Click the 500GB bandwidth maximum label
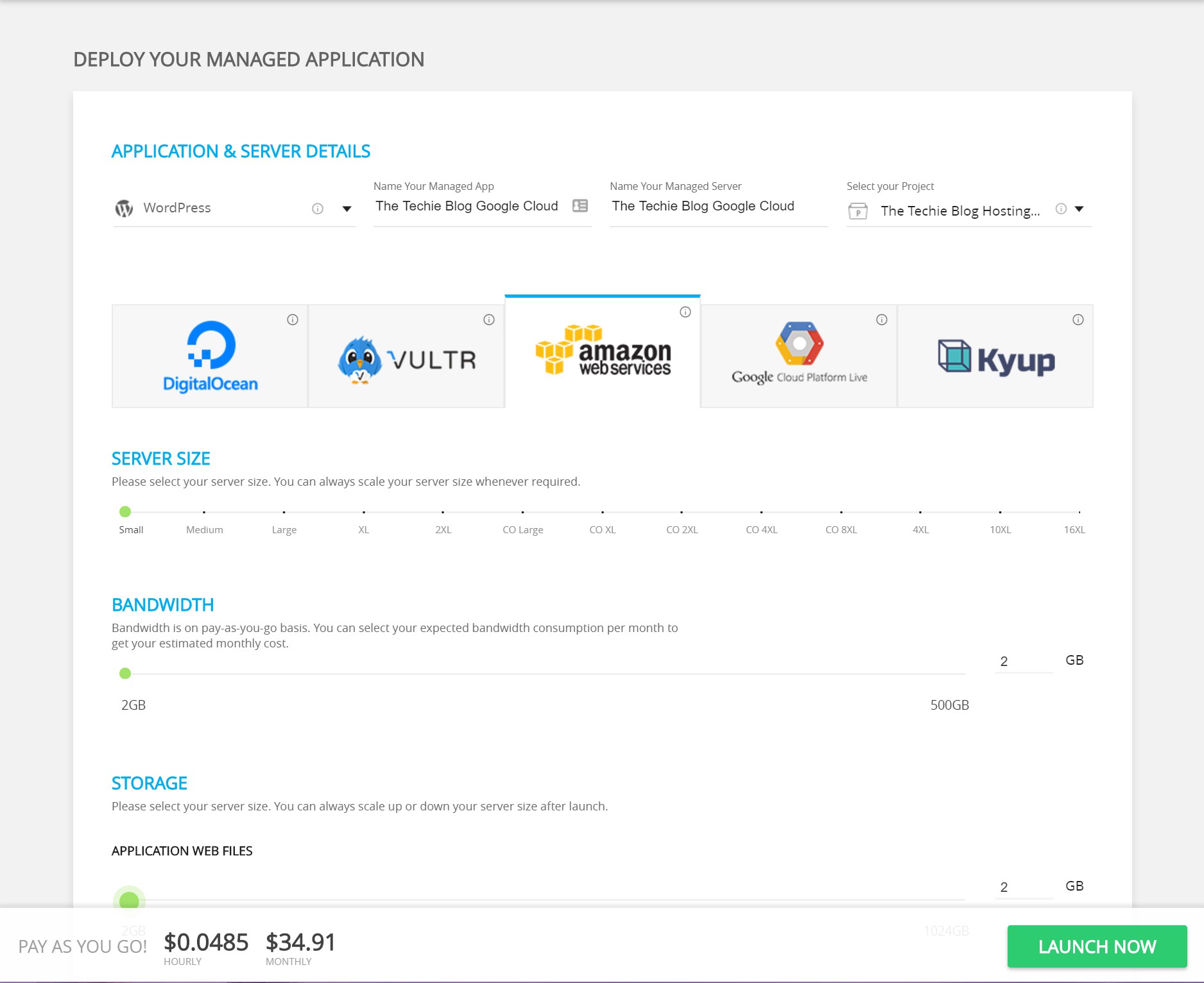 coord(950,705)
